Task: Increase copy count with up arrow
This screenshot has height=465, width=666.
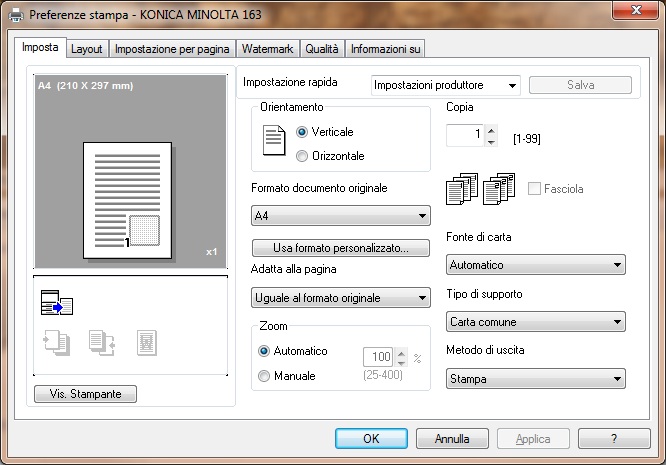Action: pos(491,130)
